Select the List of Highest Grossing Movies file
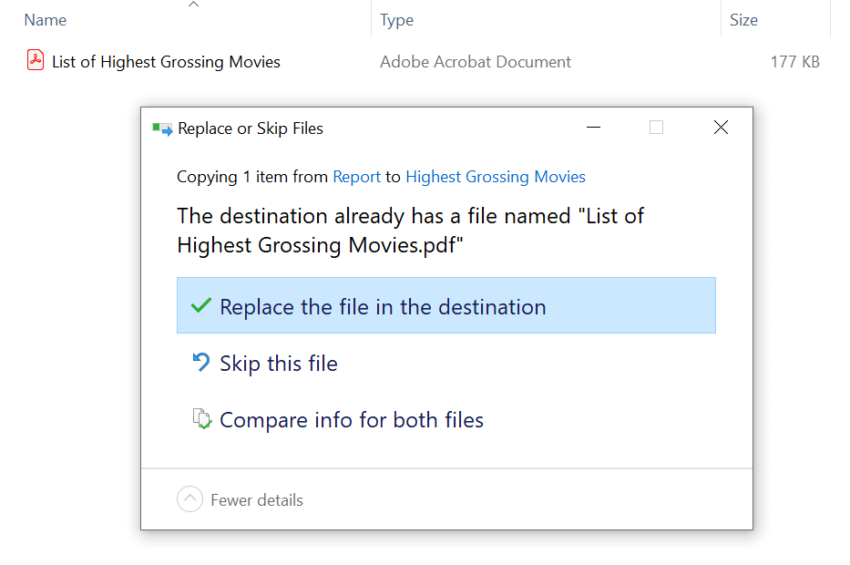The width and height of the screenshot is (850, 565). tap(166, 62)
